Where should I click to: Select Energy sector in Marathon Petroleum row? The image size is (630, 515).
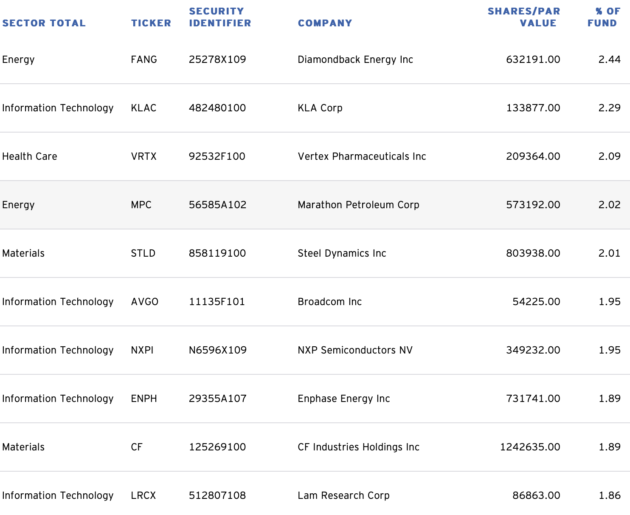pyautogui.click(x=18, y=205)
